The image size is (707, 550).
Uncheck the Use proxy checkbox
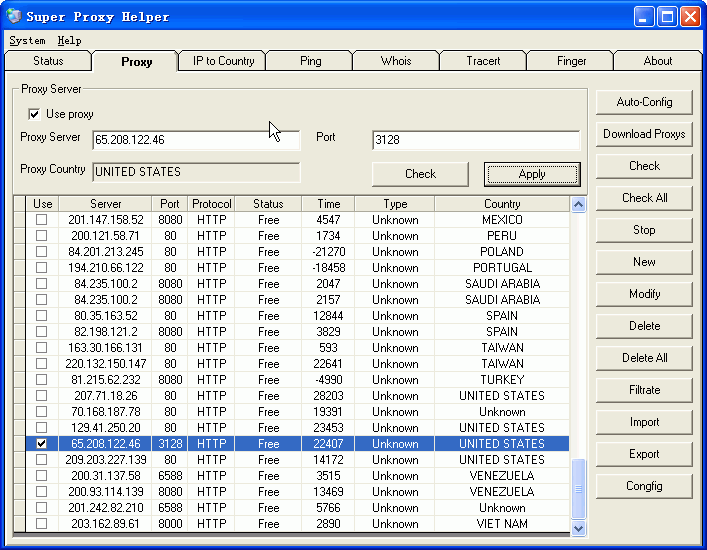point(34,114)
